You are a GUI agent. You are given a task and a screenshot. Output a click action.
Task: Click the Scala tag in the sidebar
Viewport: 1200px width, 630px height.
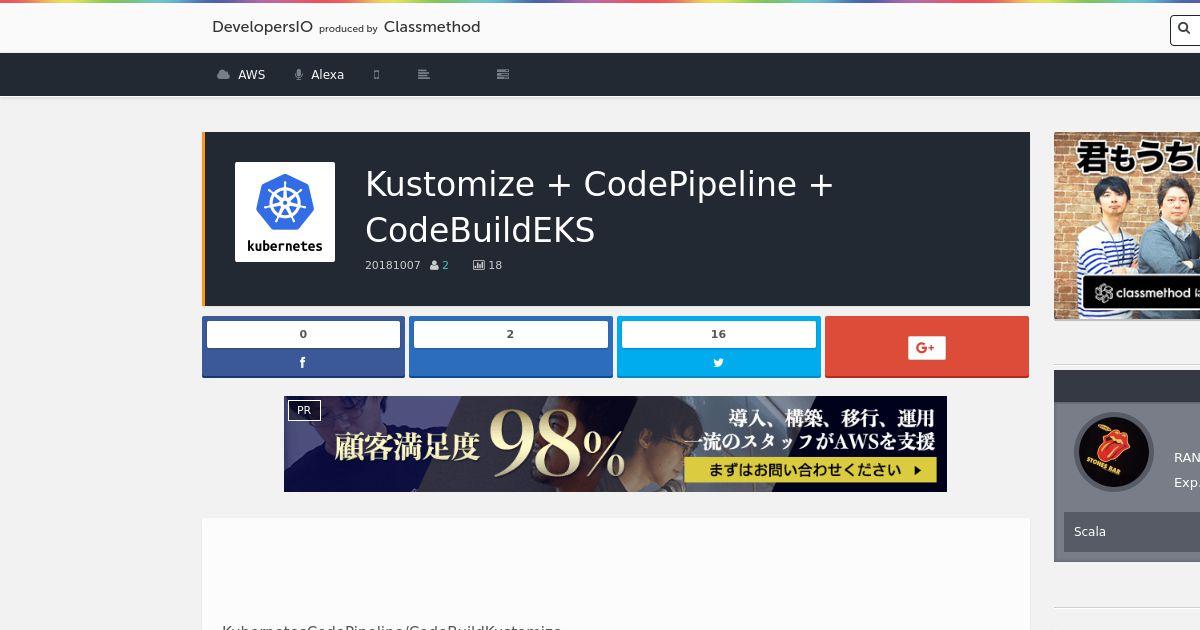click(1090, 532)
